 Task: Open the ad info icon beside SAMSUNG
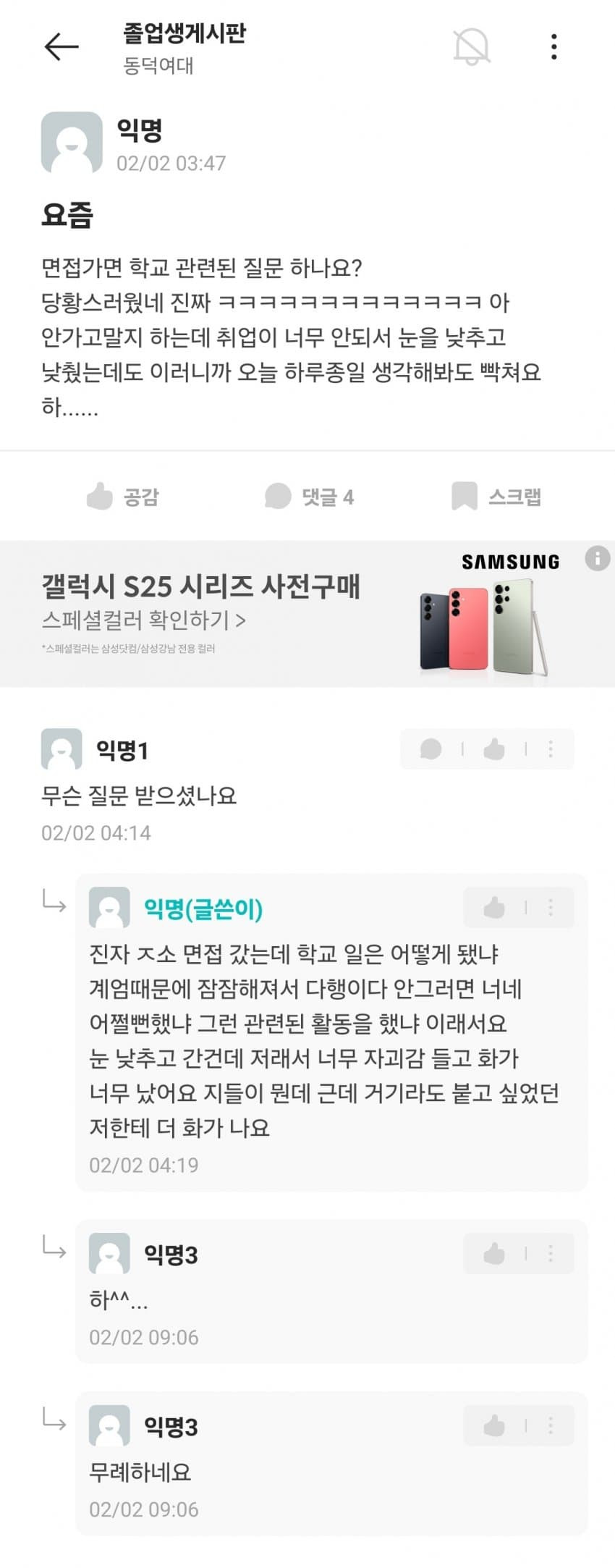(597, 559)
